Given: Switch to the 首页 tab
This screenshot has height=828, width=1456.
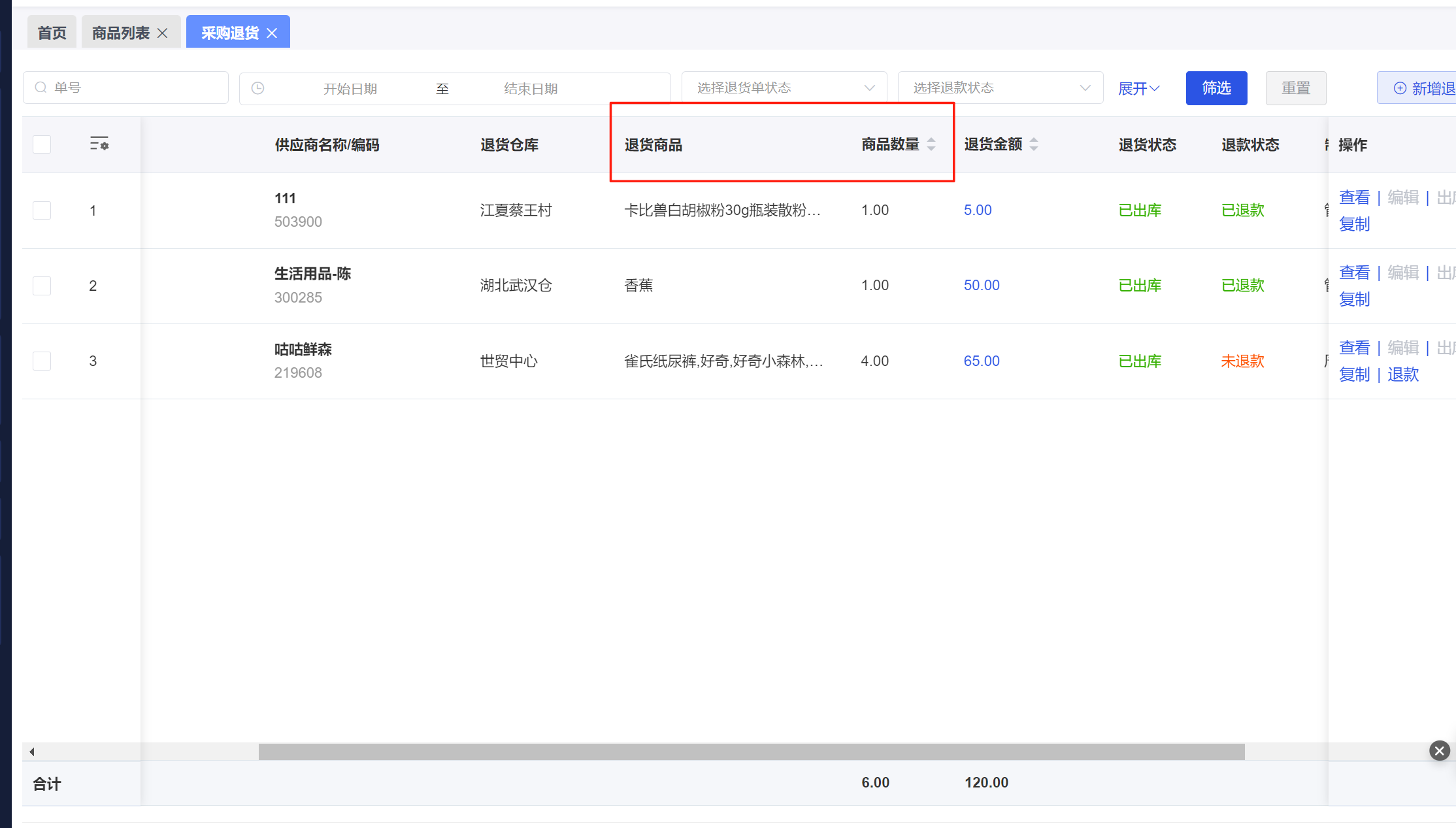Looking at the screenshot, I should (52, 33).
